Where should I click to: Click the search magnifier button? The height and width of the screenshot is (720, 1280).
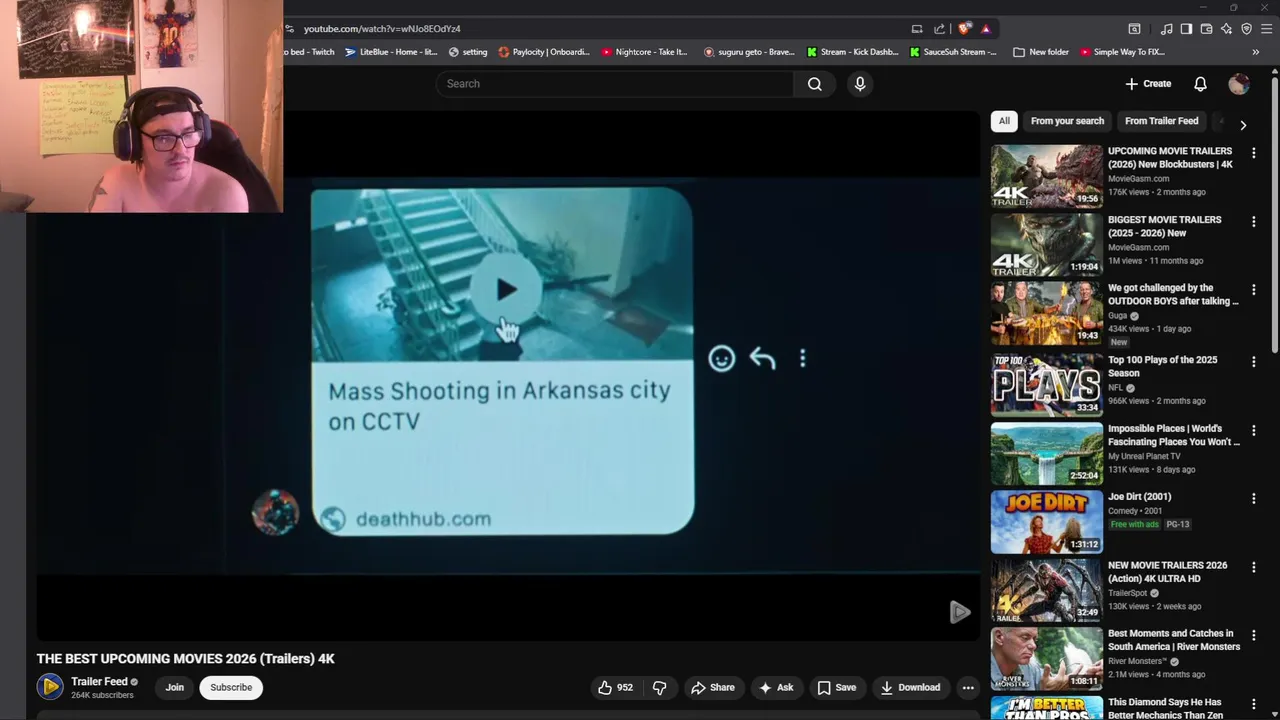pos(815,84)
